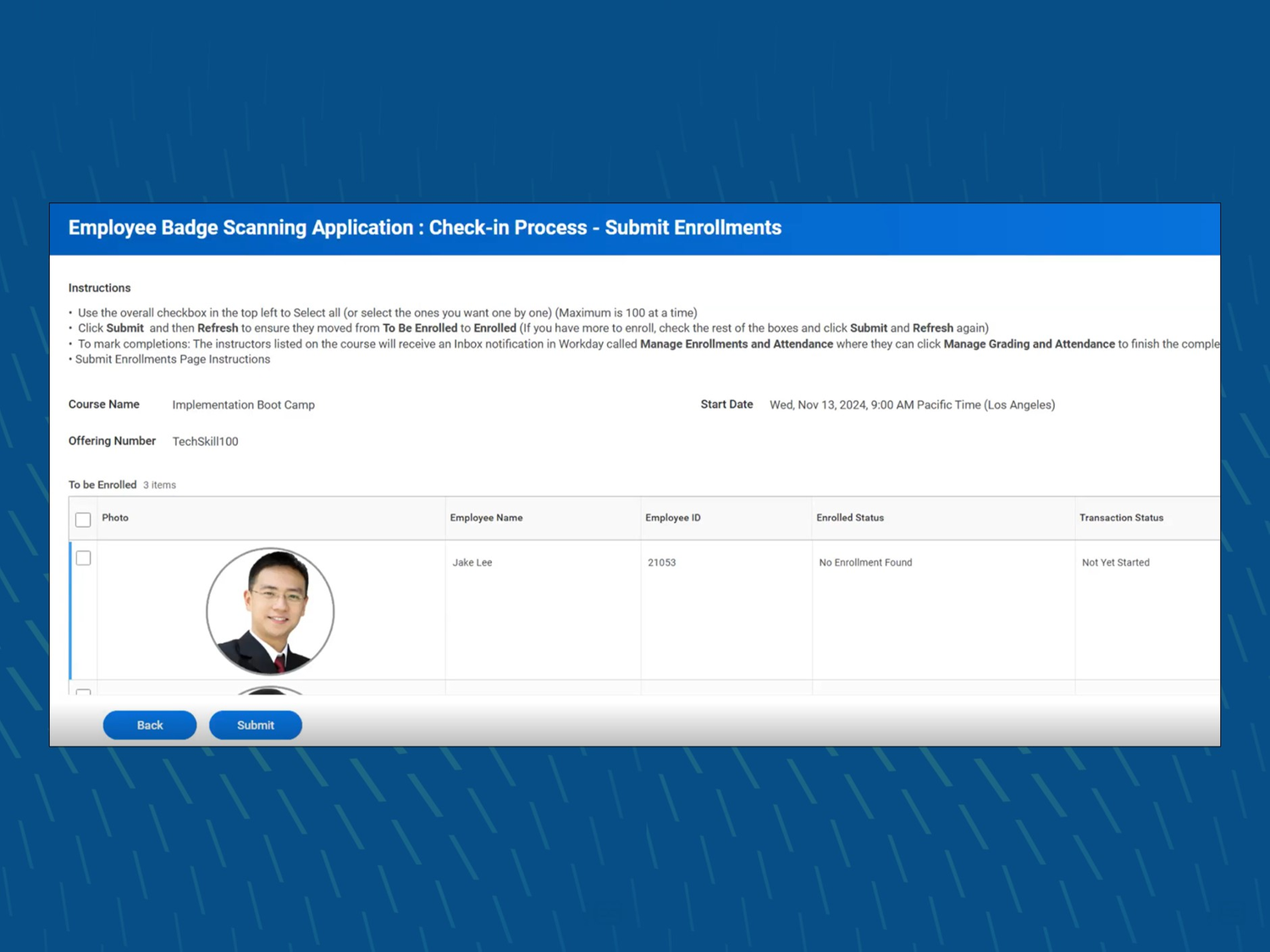Screen dimensions: 1270x952
Task: Select the No Enrollment Found status text
Action: [864, 562]
